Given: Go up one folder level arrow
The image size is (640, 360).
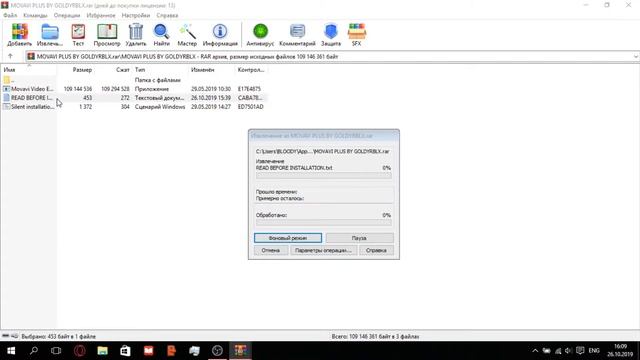Looking at the screenshot, I should (x=10, y=56).
